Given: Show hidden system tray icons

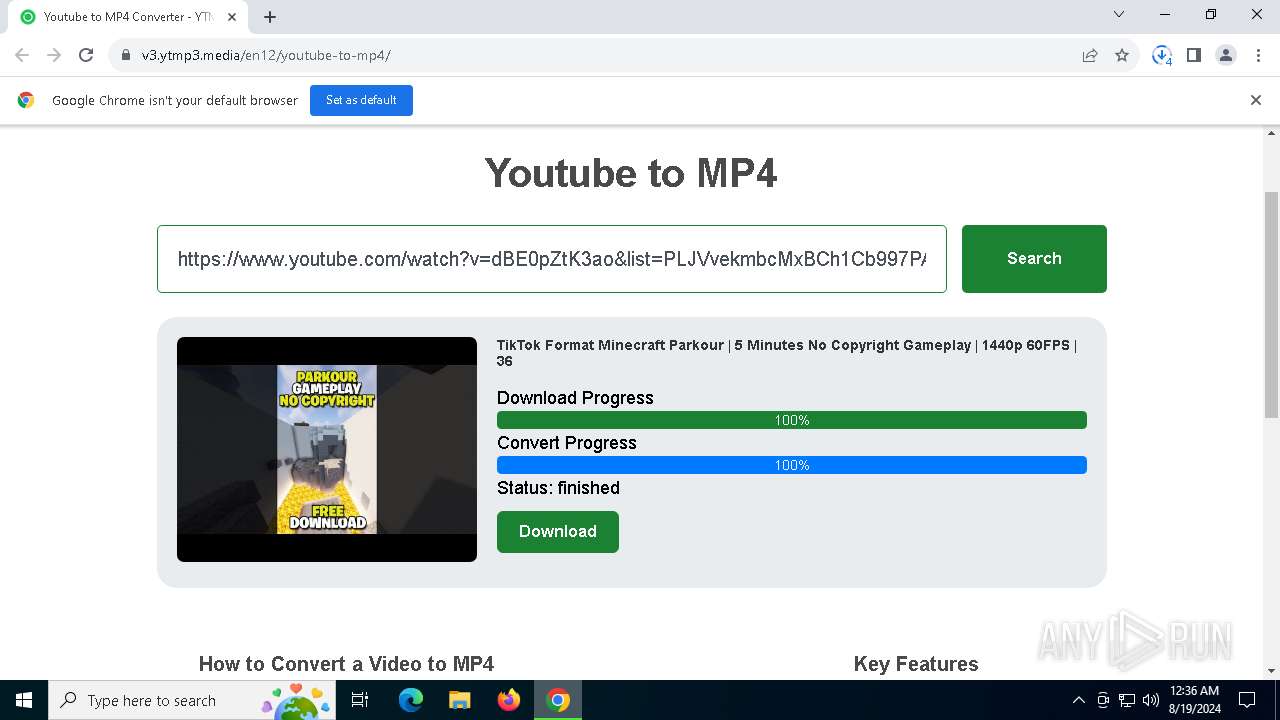Looking at the screenshot, I should tap(1078, 700).
